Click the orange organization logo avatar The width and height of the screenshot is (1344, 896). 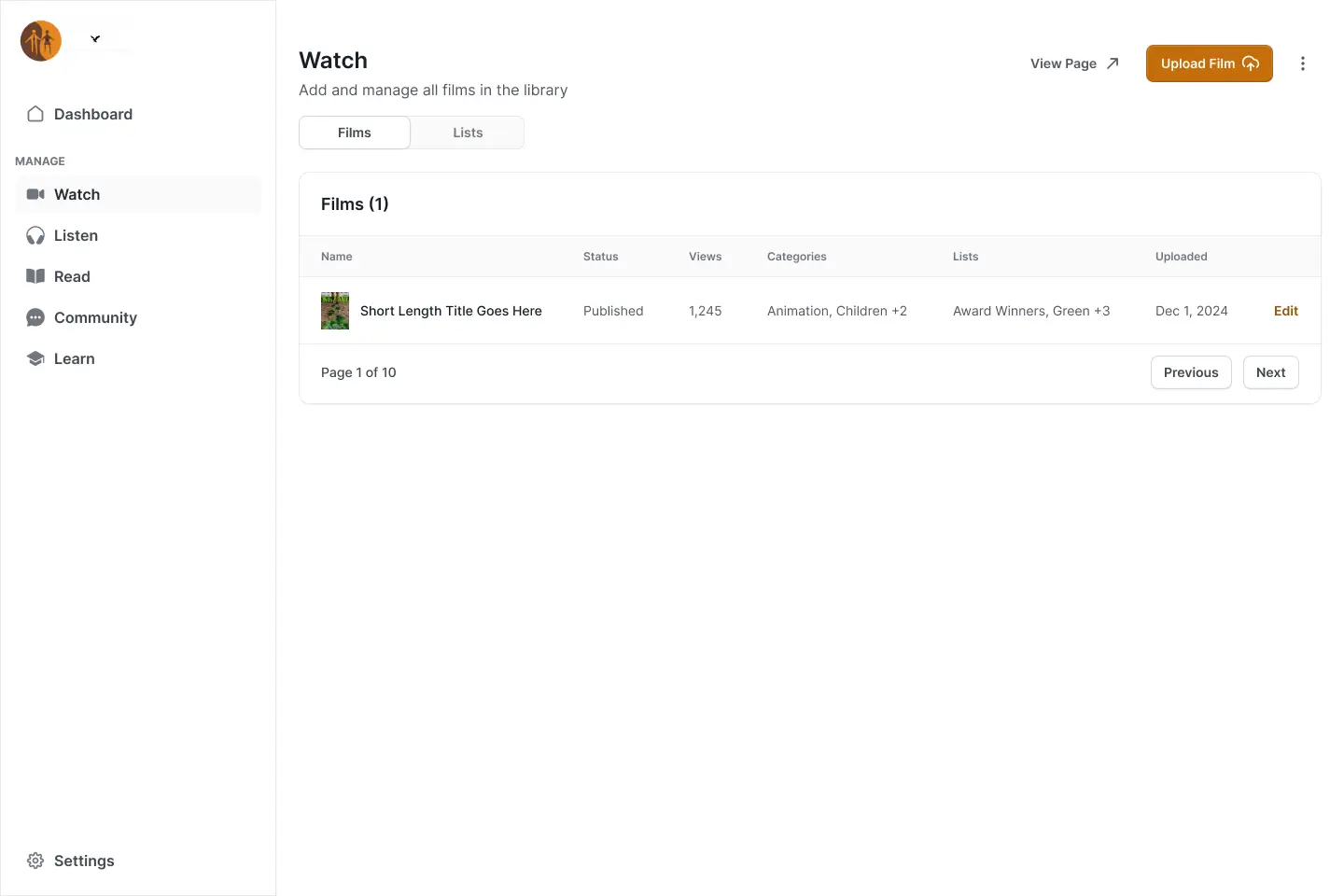(41, 41)
